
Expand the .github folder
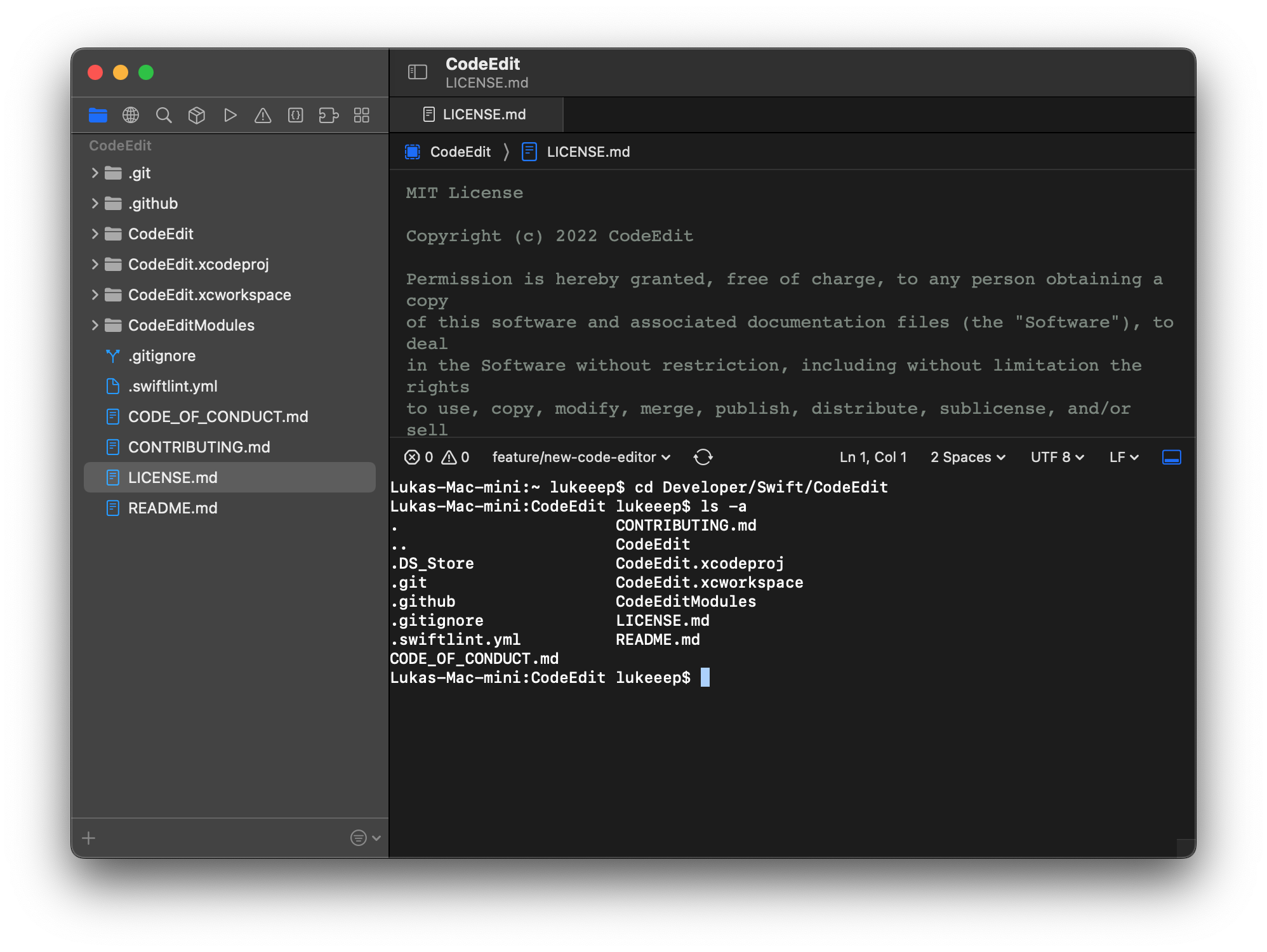pos(95,203)
